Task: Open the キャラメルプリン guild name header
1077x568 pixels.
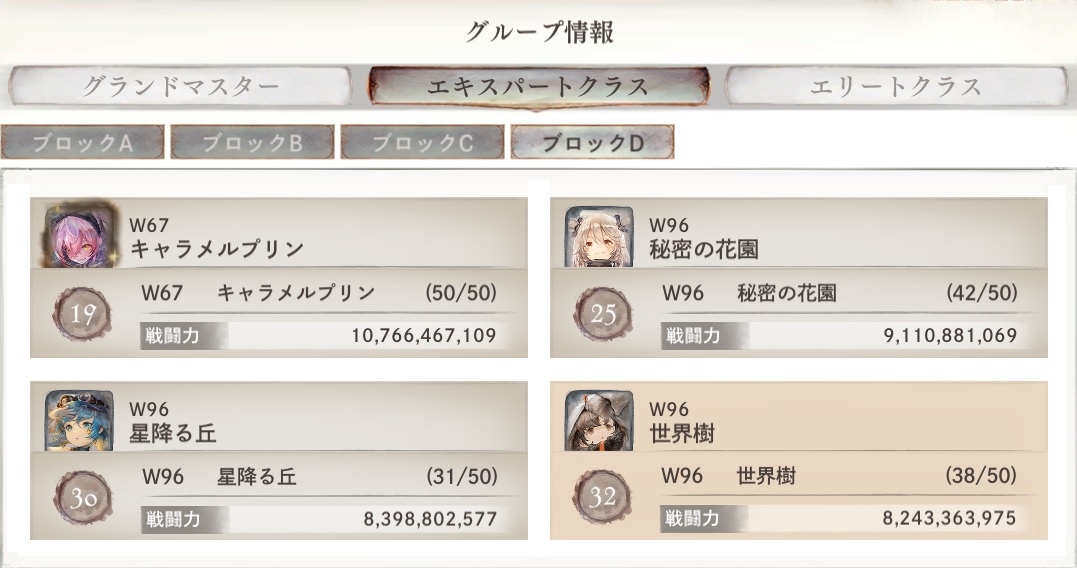Action: click(217, 248)
